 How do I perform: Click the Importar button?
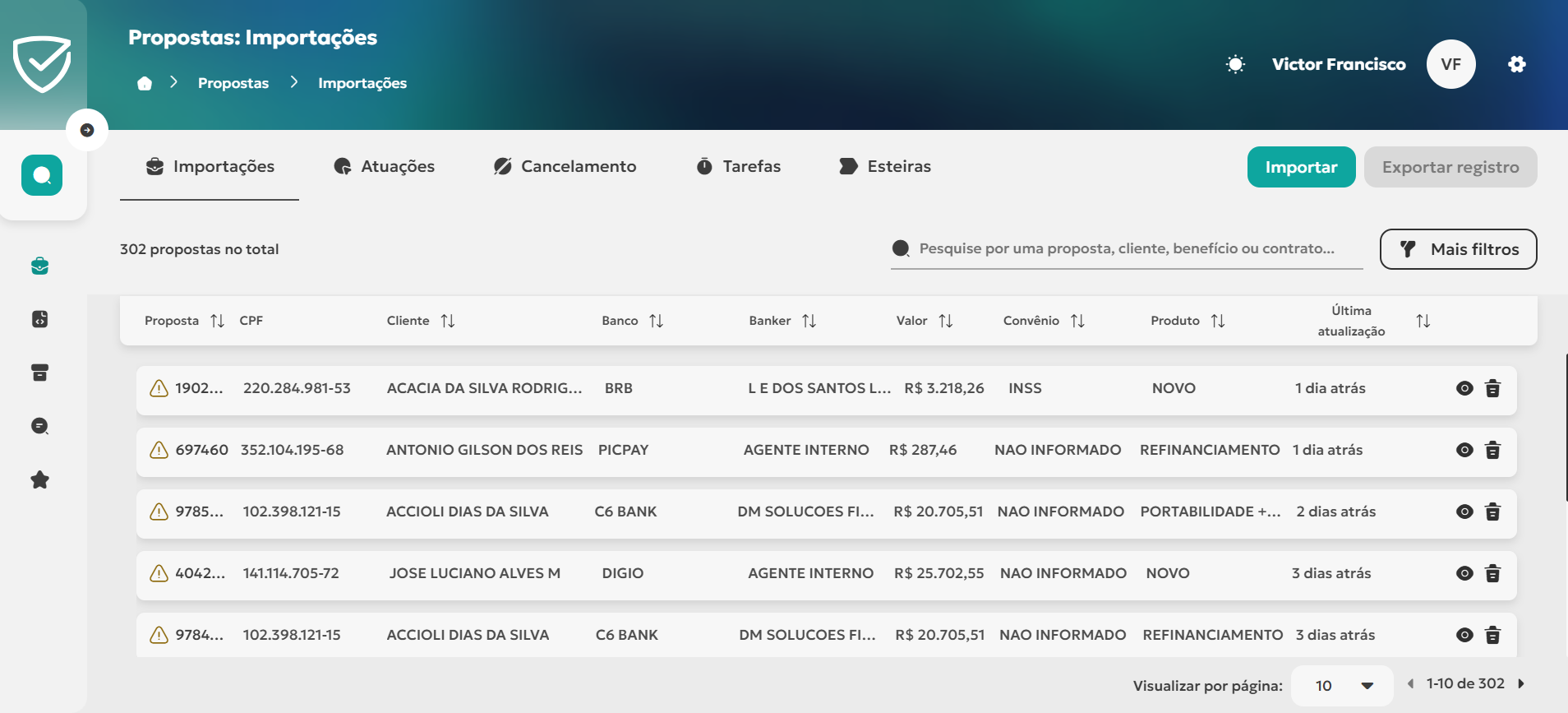1301,167
